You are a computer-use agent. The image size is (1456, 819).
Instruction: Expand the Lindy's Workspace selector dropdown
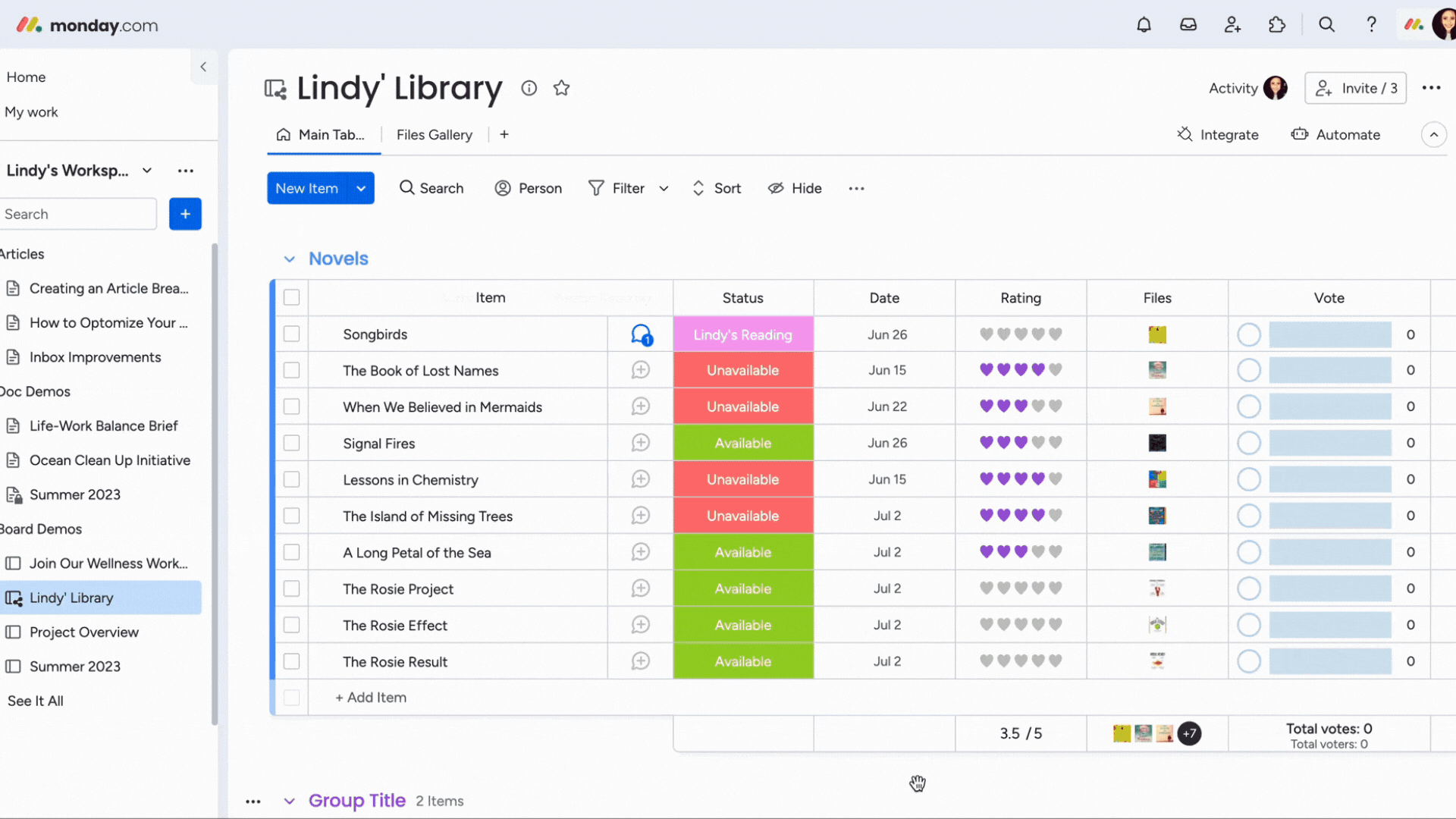(147, 171)
